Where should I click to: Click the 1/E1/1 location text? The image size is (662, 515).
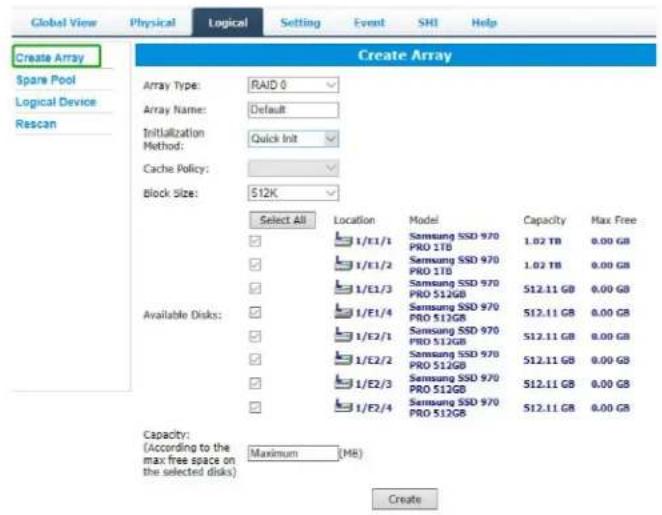coord(374,241)
